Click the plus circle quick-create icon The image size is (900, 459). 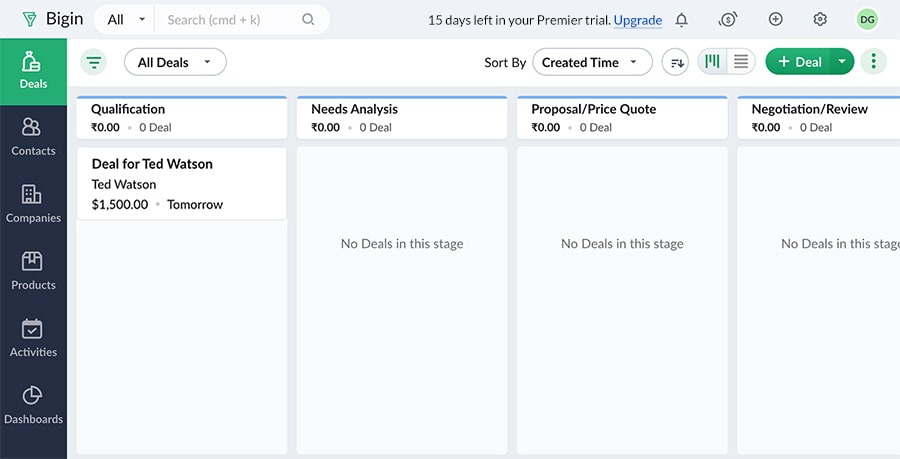point(775,20)
